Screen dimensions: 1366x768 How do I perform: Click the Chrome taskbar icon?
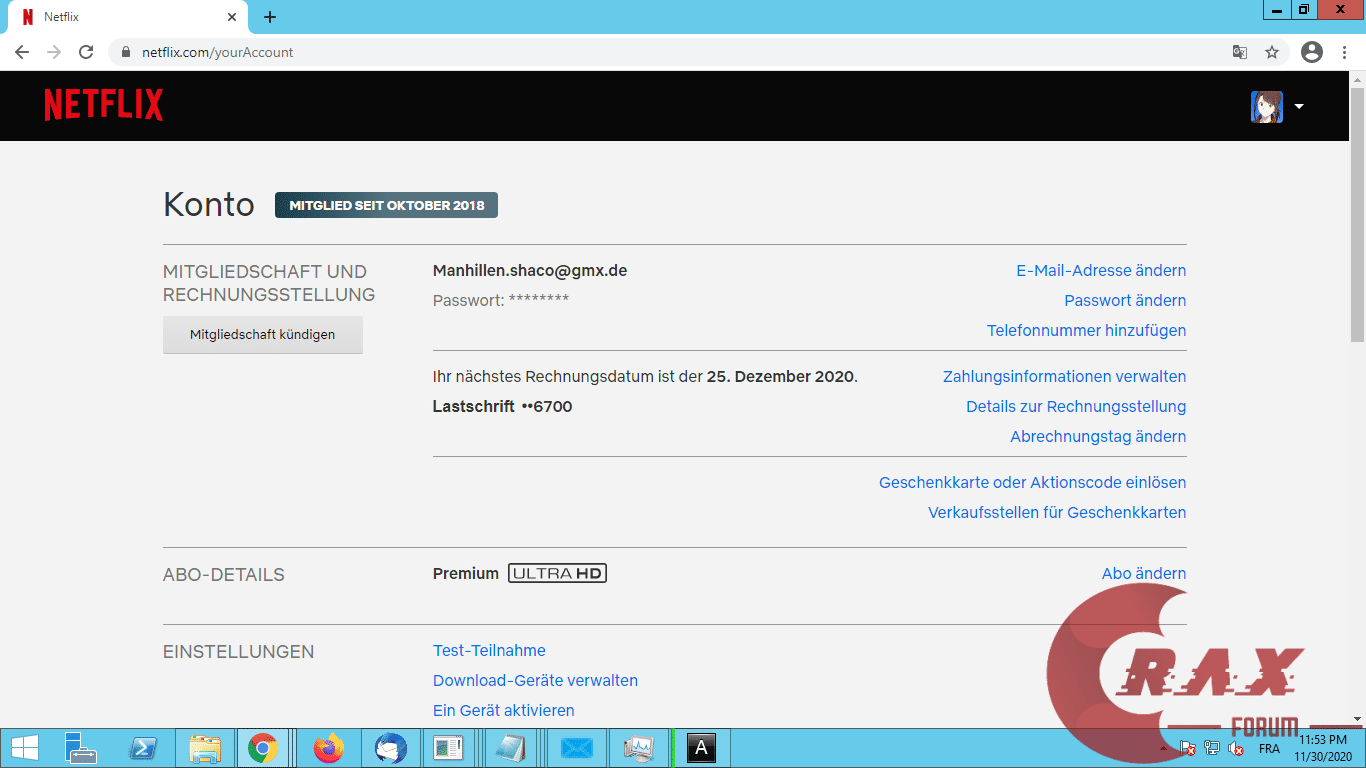click(x=264, y=748)
